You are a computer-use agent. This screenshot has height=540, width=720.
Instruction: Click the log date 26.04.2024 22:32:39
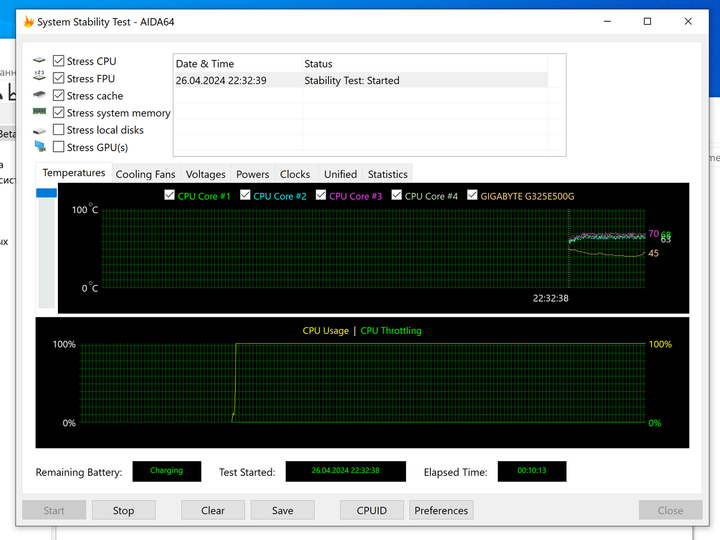(221, 80)
